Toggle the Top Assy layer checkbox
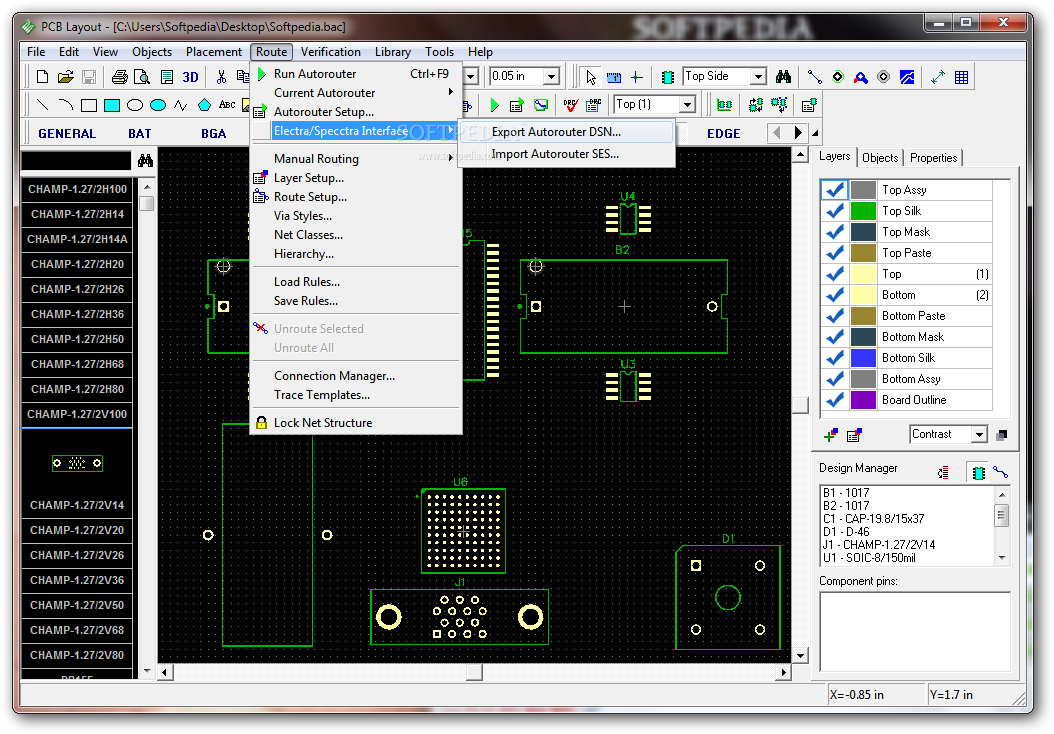 [835, 190]
